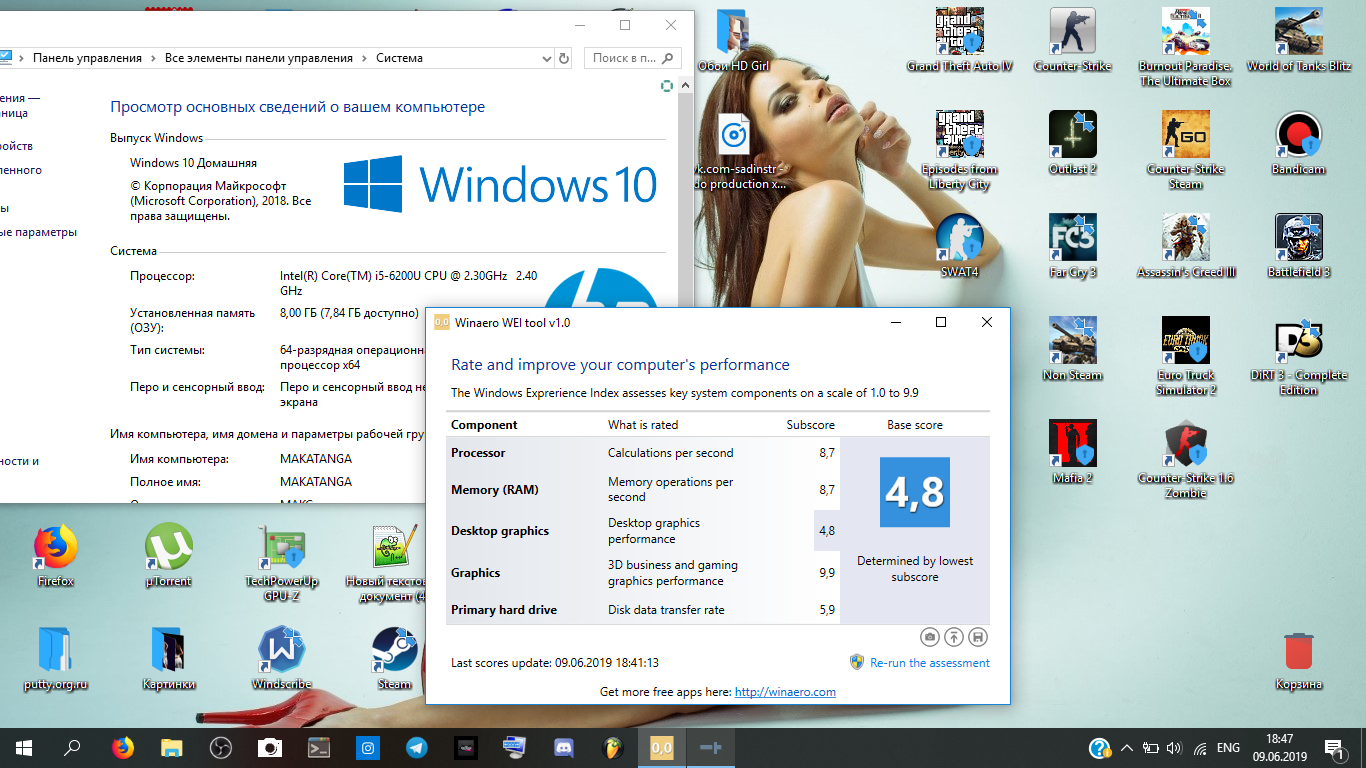Viewport: 1366px width, 768px height.
Task: Open the Counter-Strike desktop shortcut
Action: click(x=1072, y=41)
